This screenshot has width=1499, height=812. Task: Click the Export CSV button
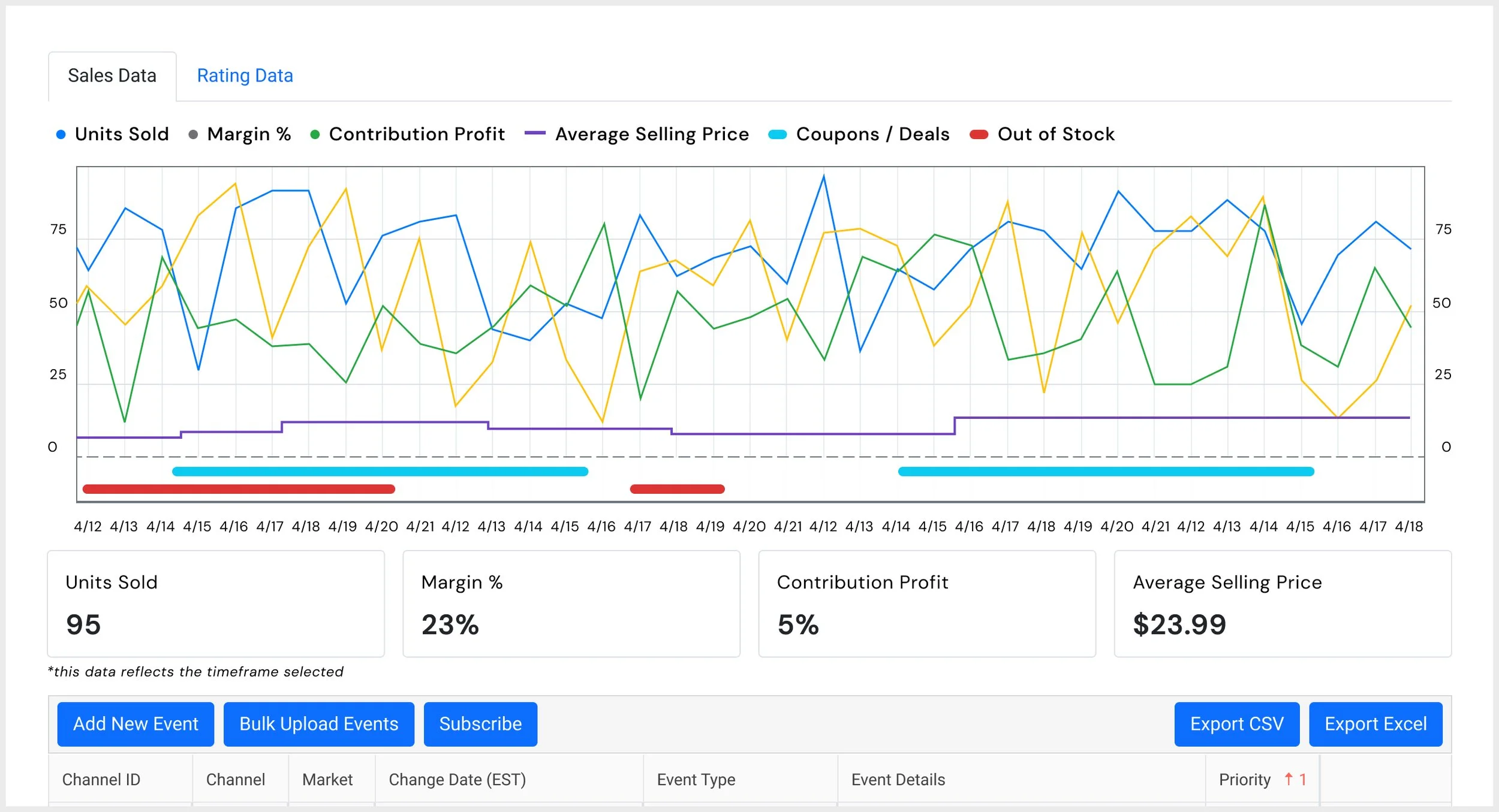1236,724
